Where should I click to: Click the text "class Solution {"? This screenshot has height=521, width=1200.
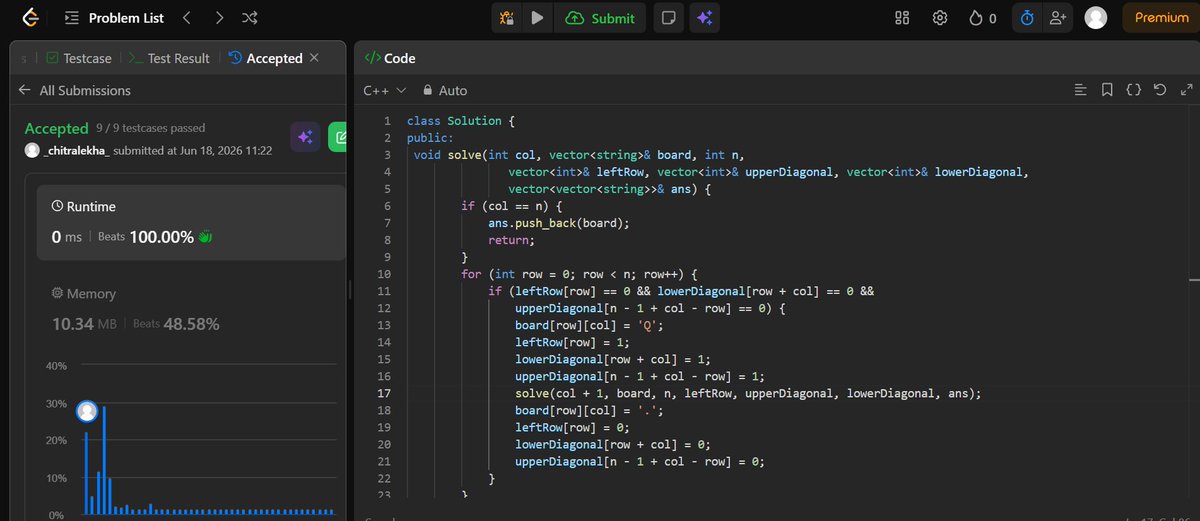[x=461, y=121]
